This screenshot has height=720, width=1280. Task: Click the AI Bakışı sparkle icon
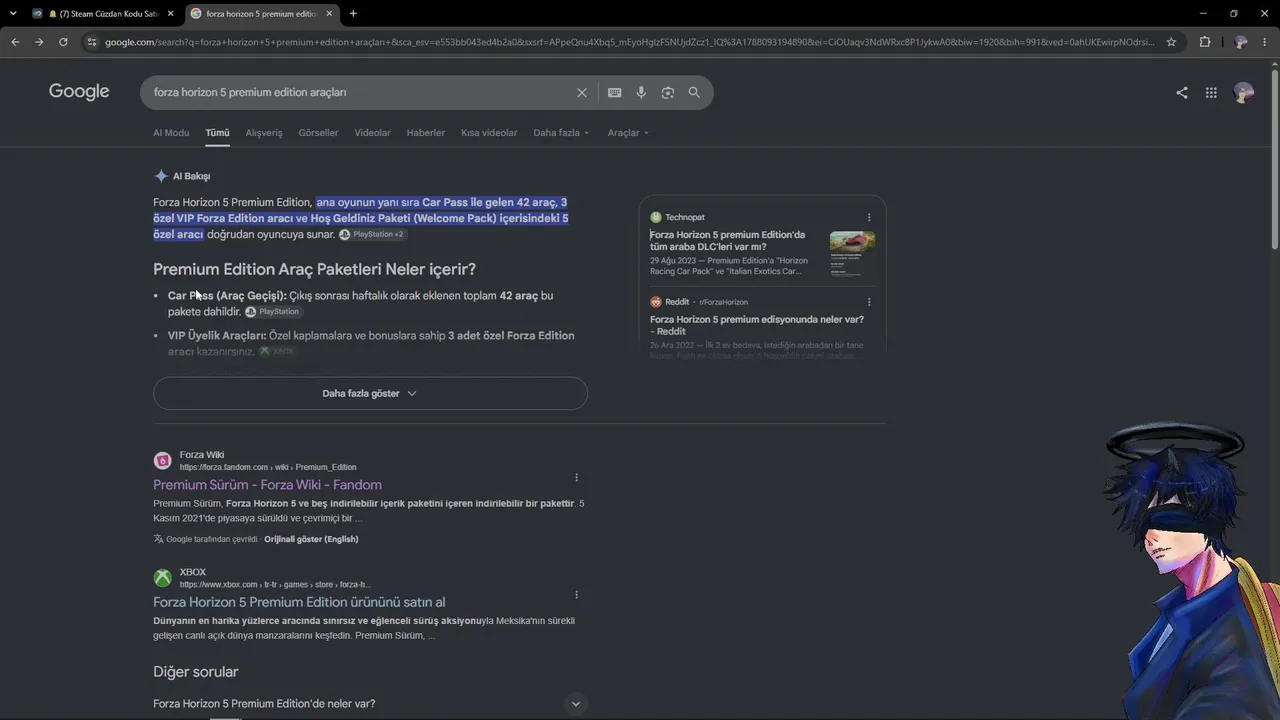tap(161, 176)
